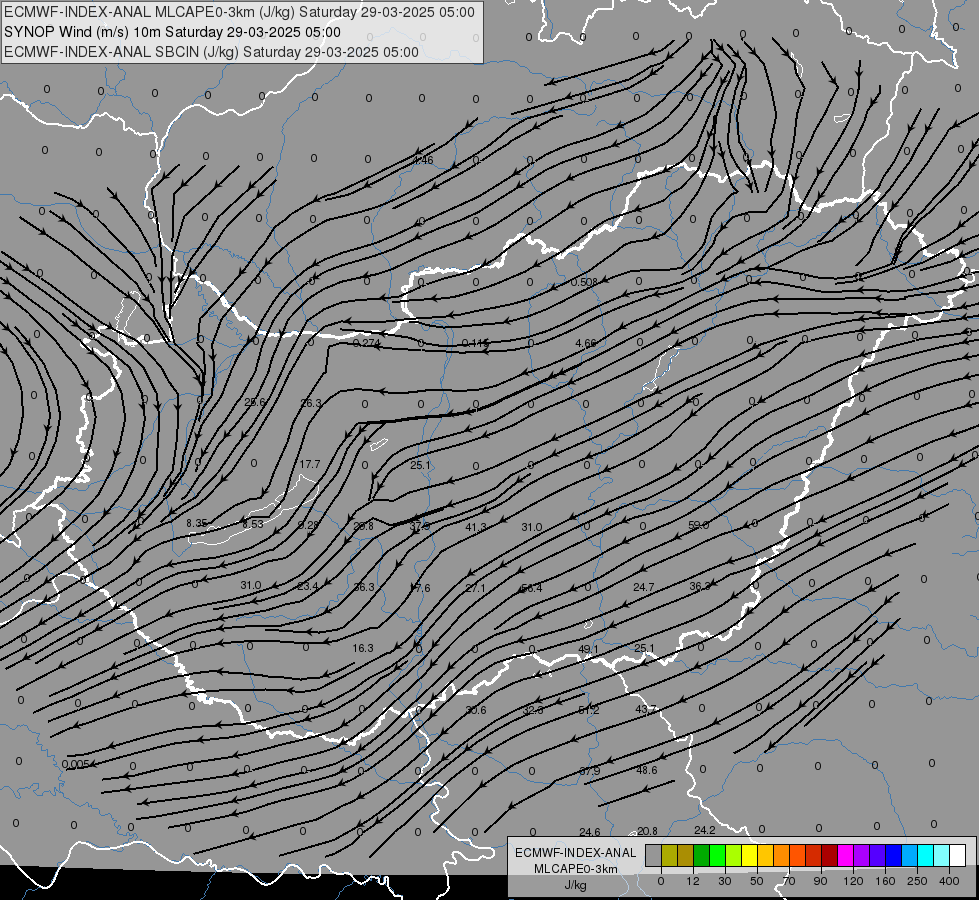Click the 0.005 value on the map

(x=76, y=764)
